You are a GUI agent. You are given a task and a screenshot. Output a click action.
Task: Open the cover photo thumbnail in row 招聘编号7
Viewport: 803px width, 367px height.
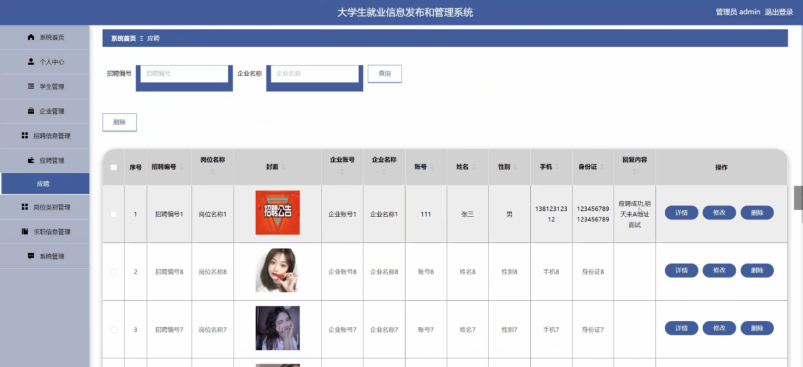point(278,328)
